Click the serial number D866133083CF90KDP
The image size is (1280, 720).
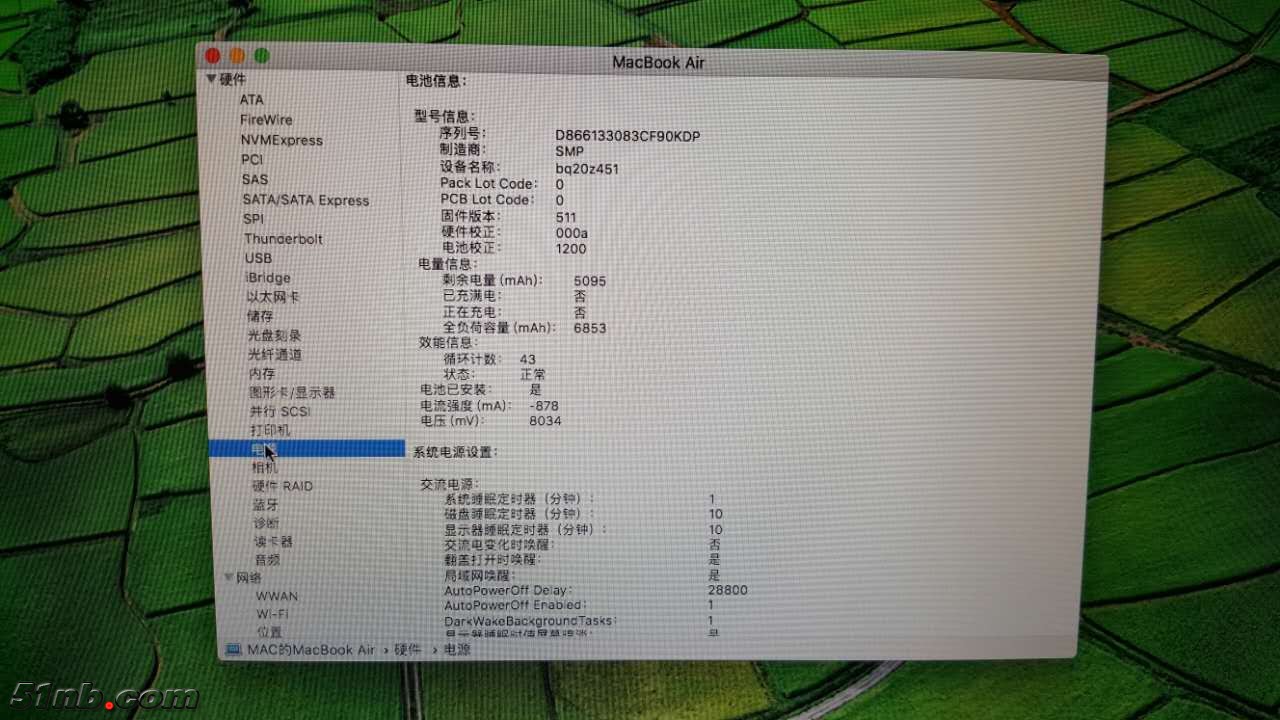click(628, 135)
